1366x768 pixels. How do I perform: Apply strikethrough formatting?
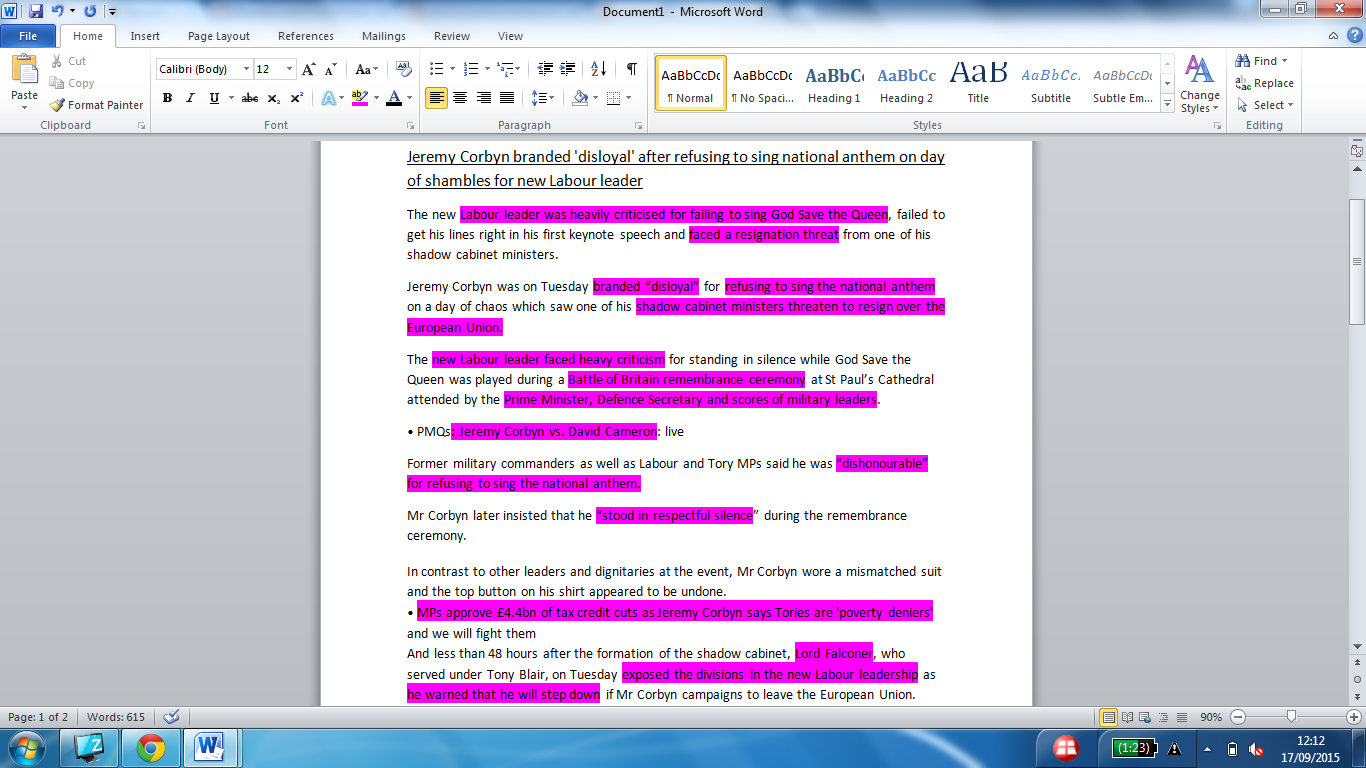point(250,98)
